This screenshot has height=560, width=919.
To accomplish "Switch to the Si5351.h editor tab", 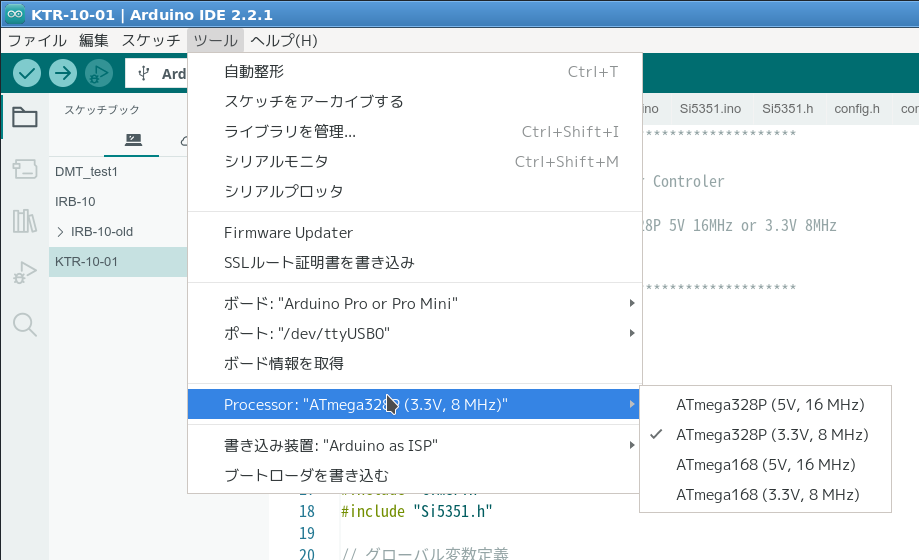I will point(787,109).
